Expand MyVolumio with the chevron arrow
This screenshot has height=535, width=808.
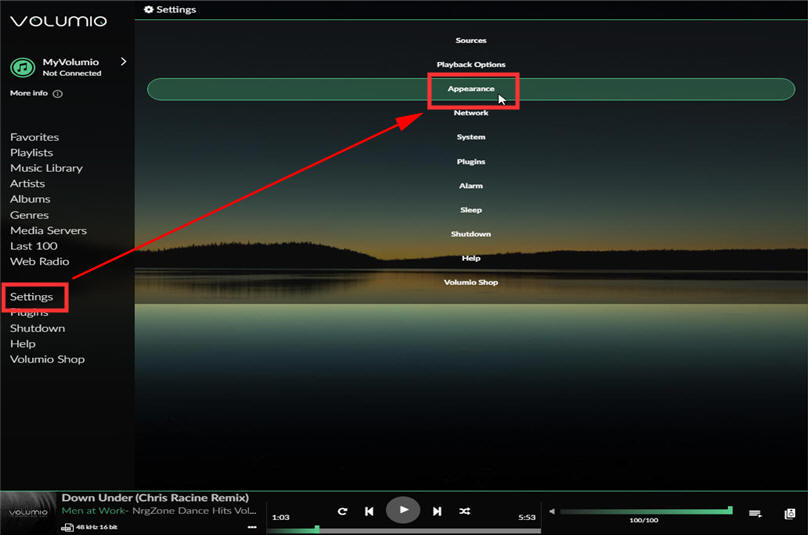[123, 62]
